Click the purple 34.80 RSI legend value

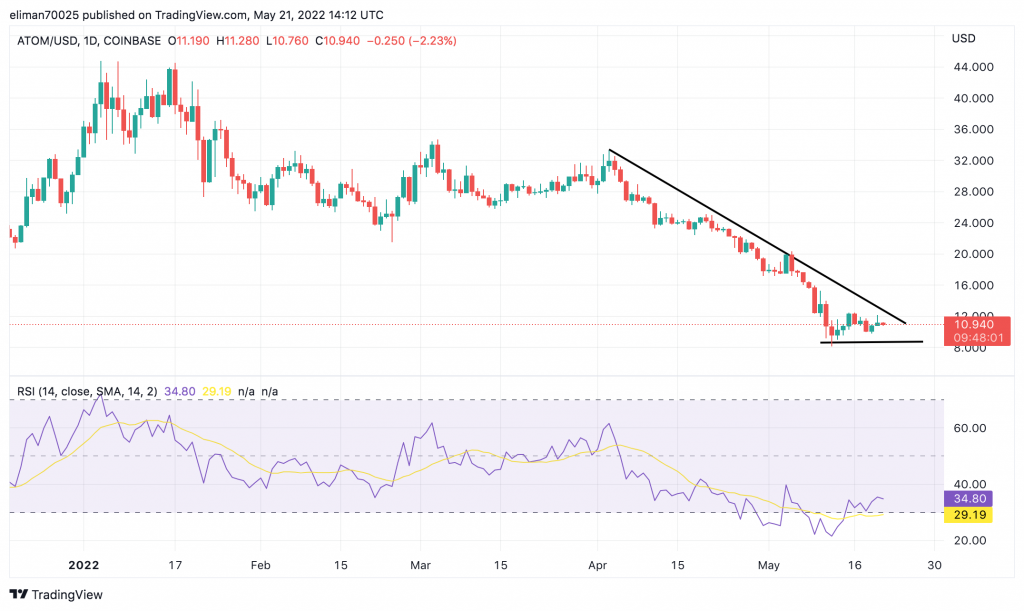click(180, 392)
